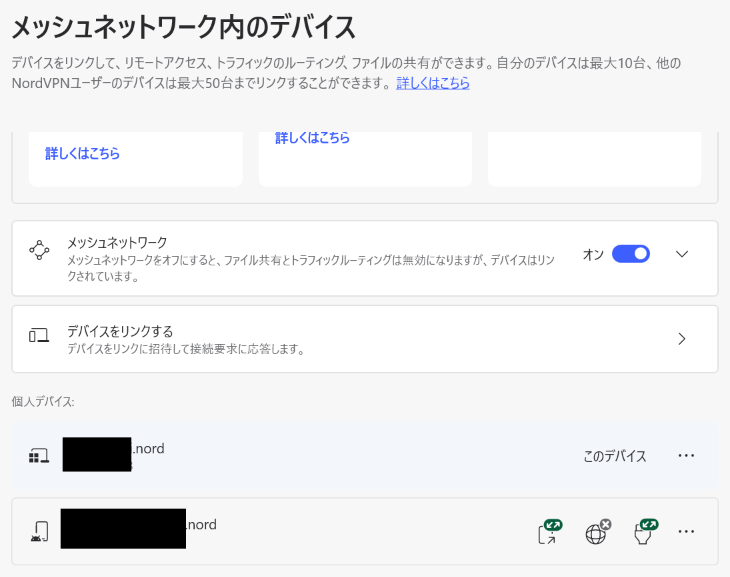Click the Android phone device icon
The width and height of the screenshot is (730, 577).
pyautogui.click(x=40, y=531)
